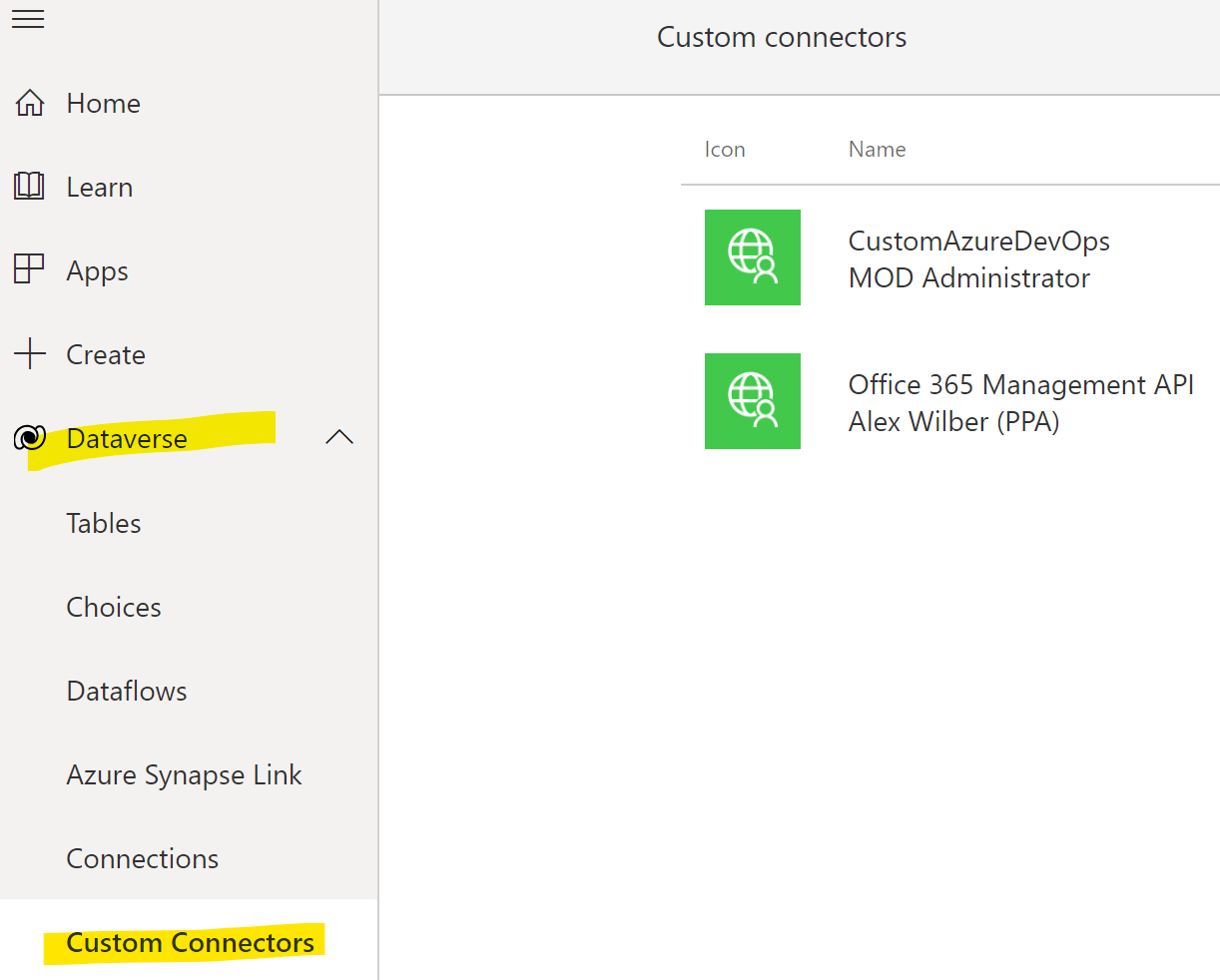This screenshot has height=980, width=1220.
Task: Click the Home icon in the sidebar
Action: click(x=29, y=102)
